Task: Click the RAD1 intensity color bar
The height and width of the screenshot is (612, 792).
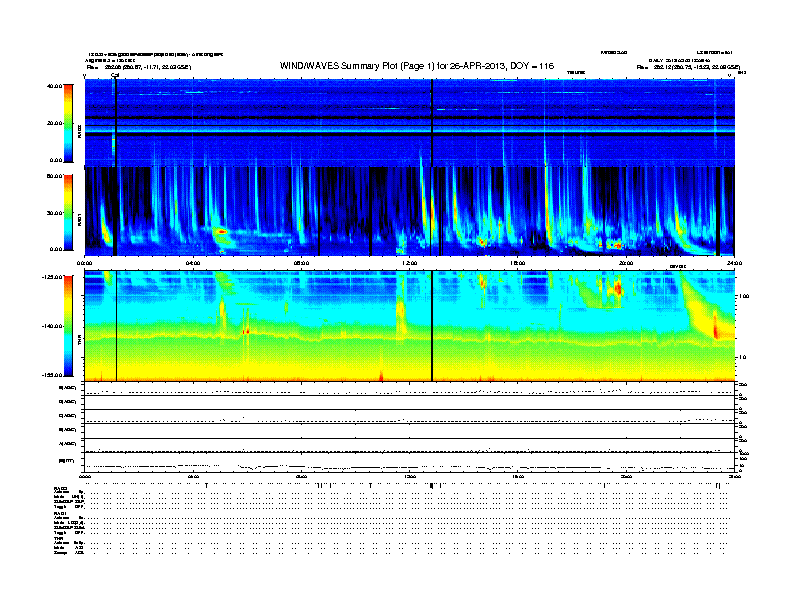Action: point(68,213)
